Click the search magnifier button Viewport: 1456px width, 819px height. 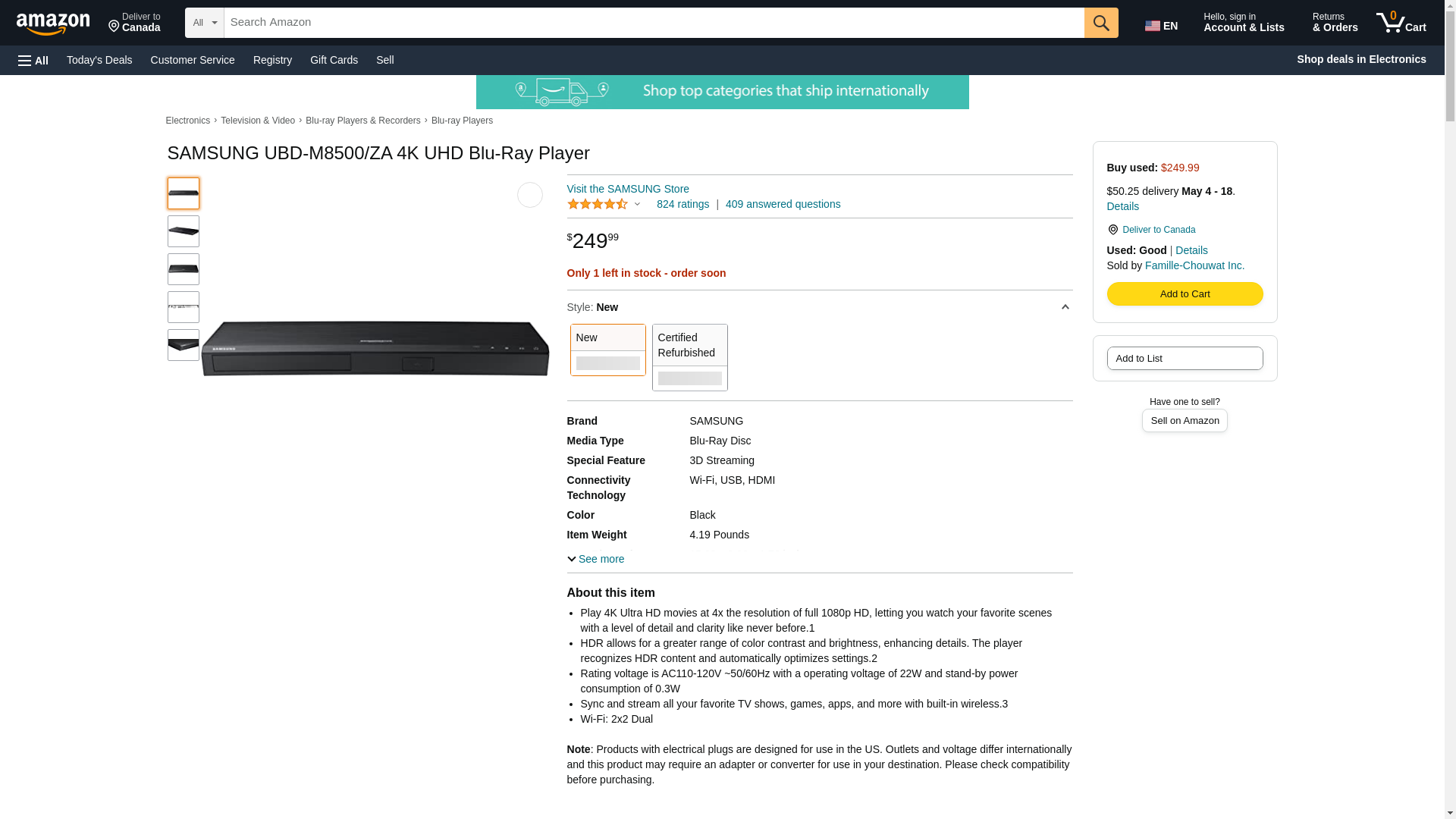tap(1101, 23)
